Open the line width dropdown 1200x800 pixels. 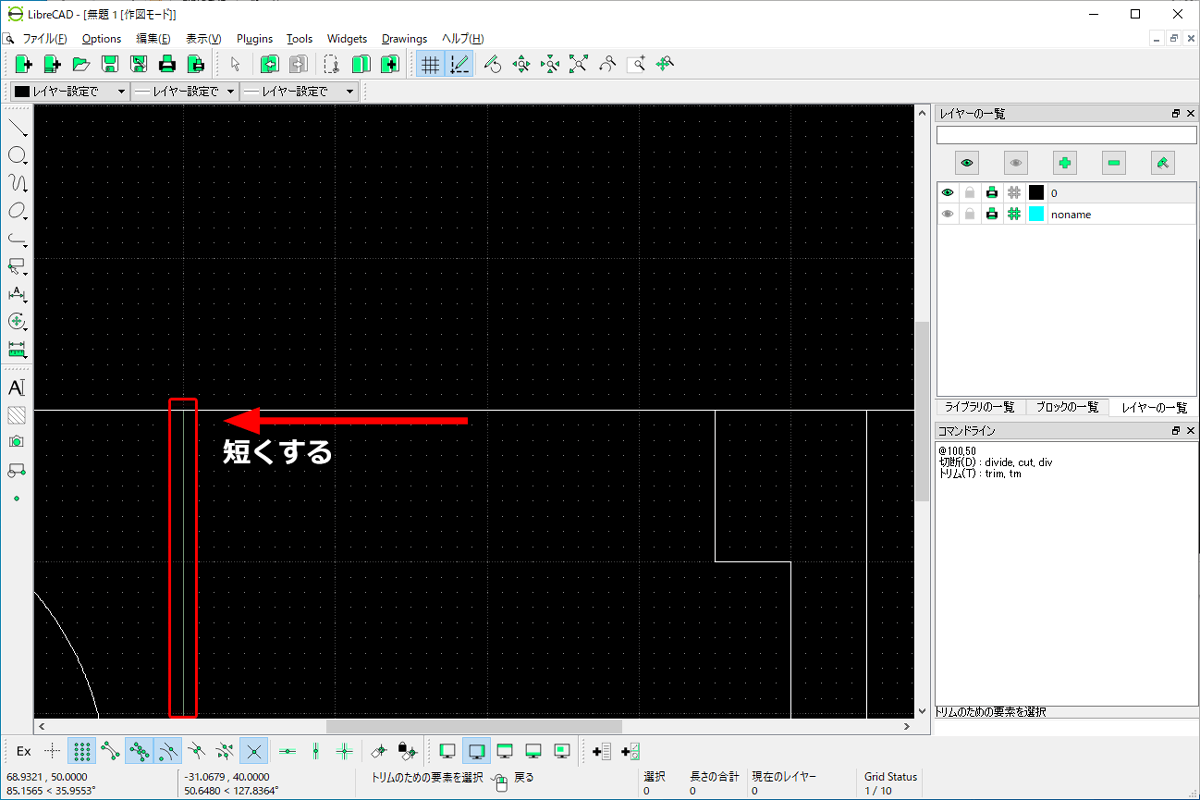[x=185, y=91]
